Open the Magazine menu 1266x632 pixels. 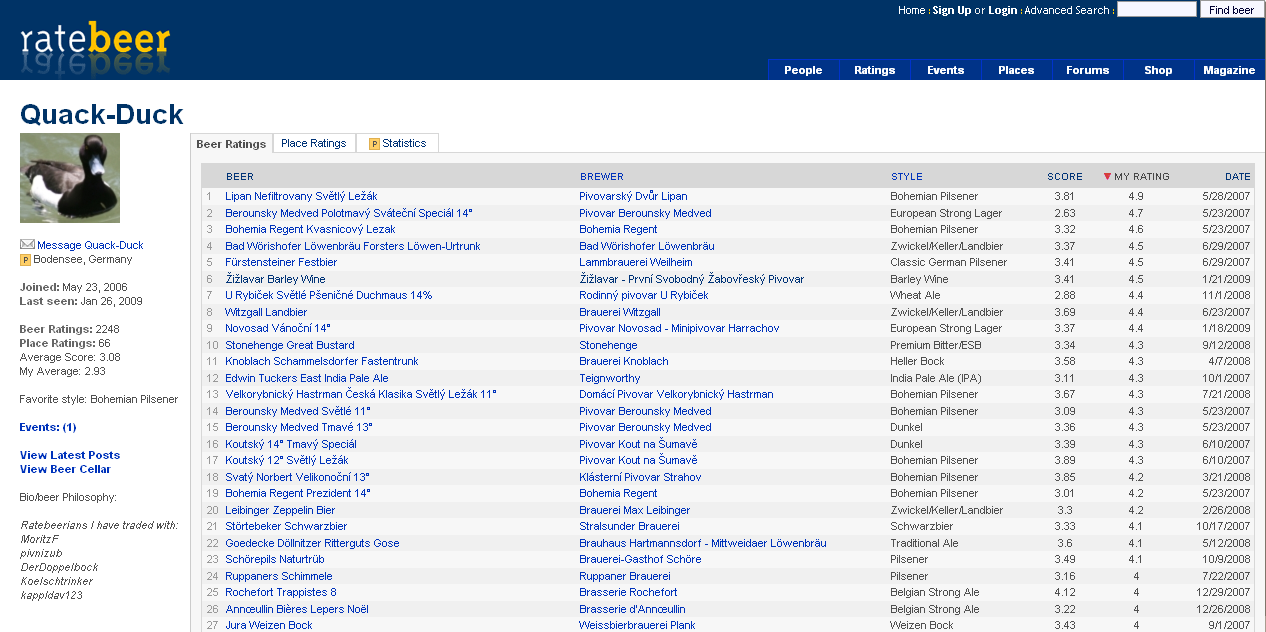tap(1229, 70)
